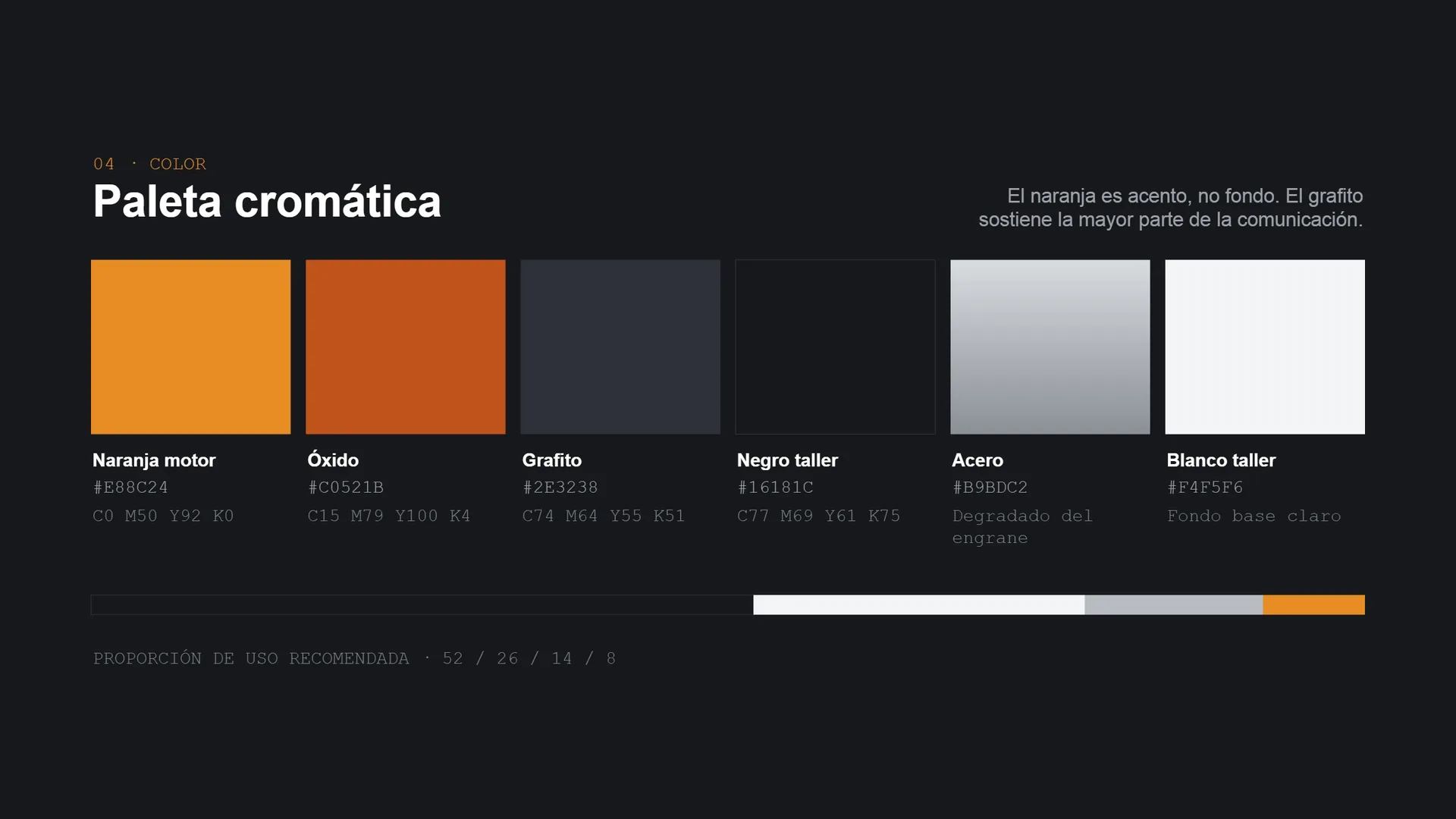The image size is (1456, 819).
Task: Choose the Negro taller black swatch
Action: (x=835, y=347)
